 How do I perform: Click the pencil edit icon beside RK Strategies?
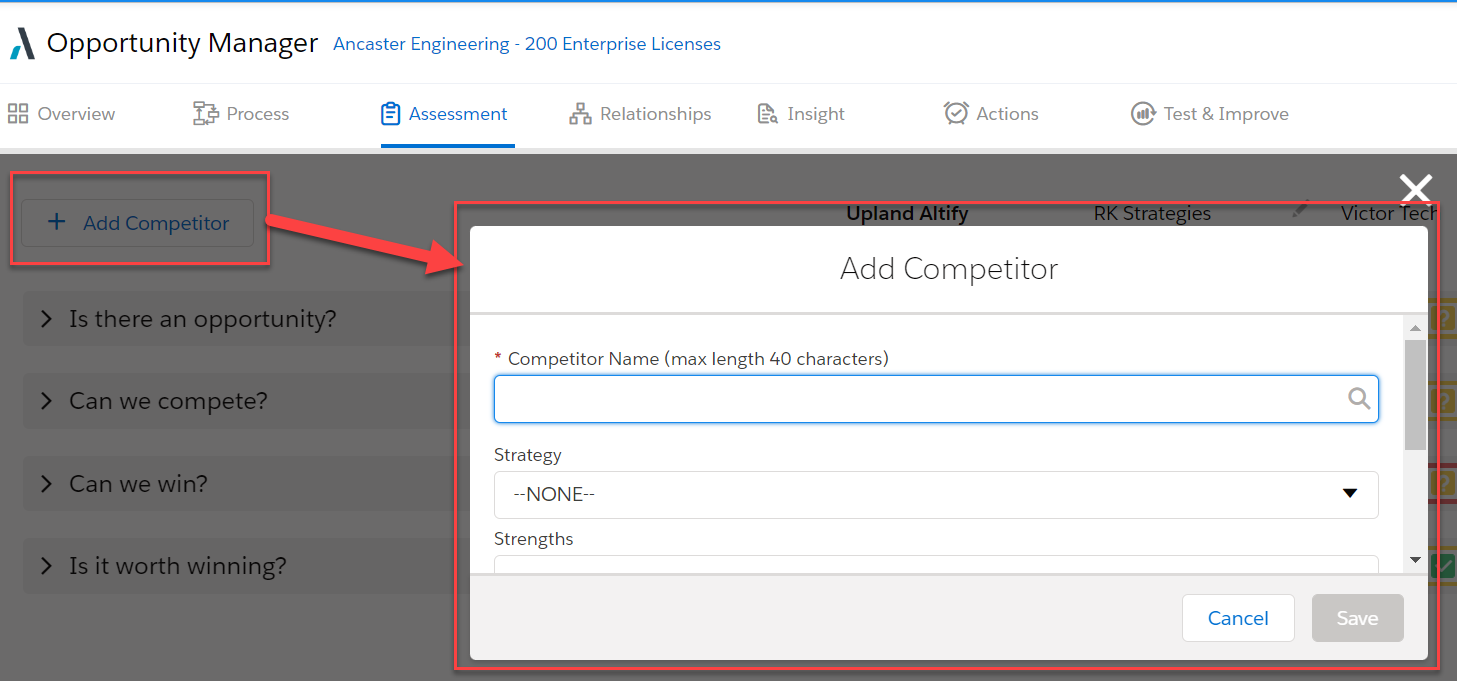(x=1300, y=209)
